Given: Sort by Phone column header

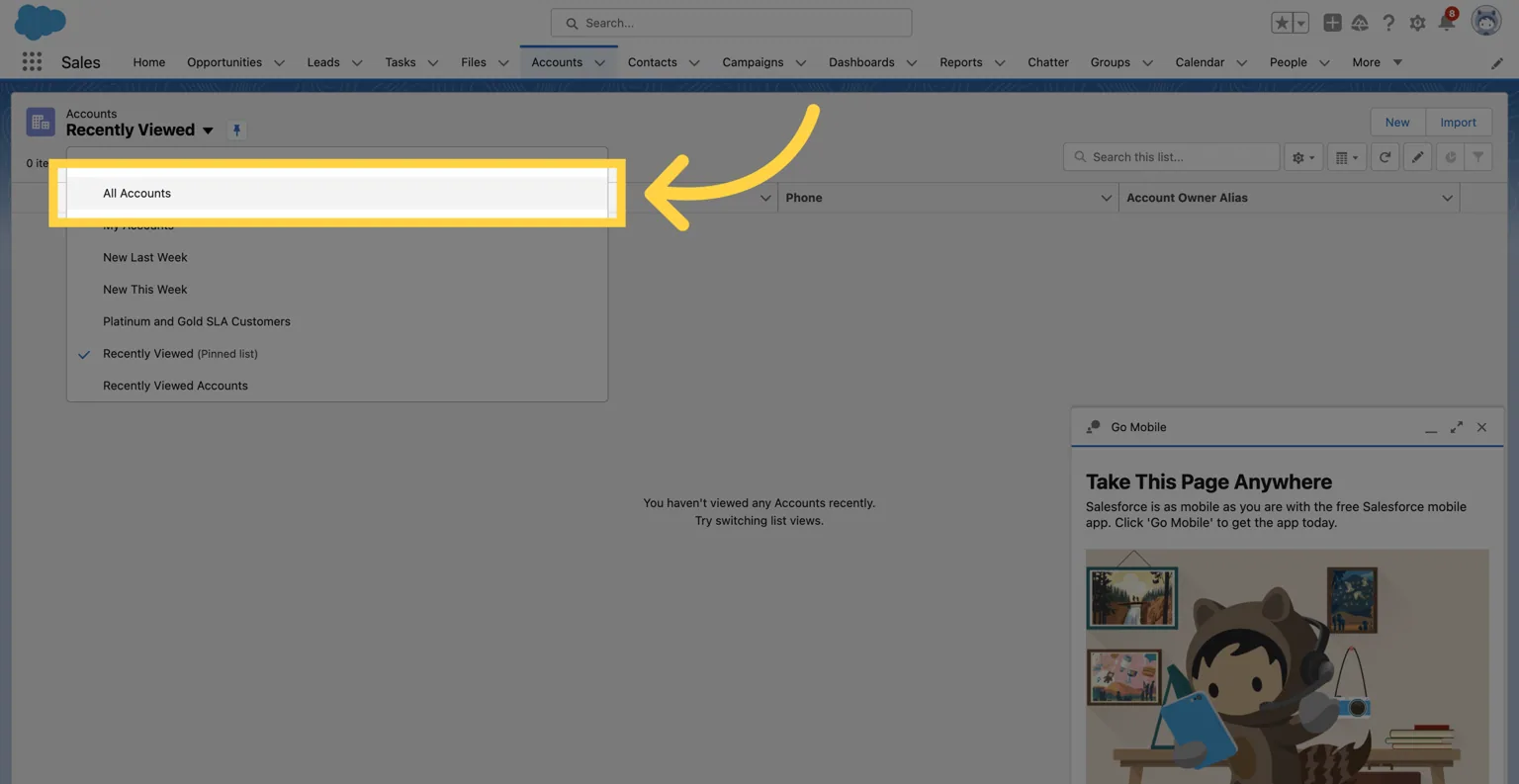Looking at the screenshot, I should point(804,198).
